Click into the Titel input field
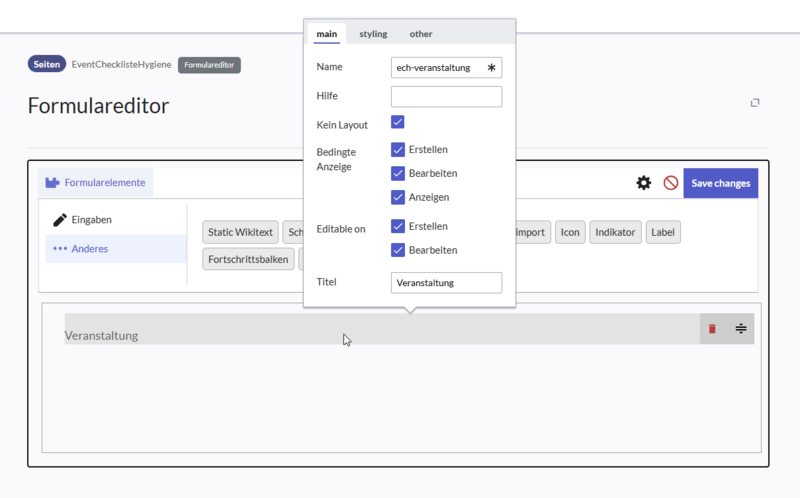Screen dimensions: 800x498 (x=446, y=283)
